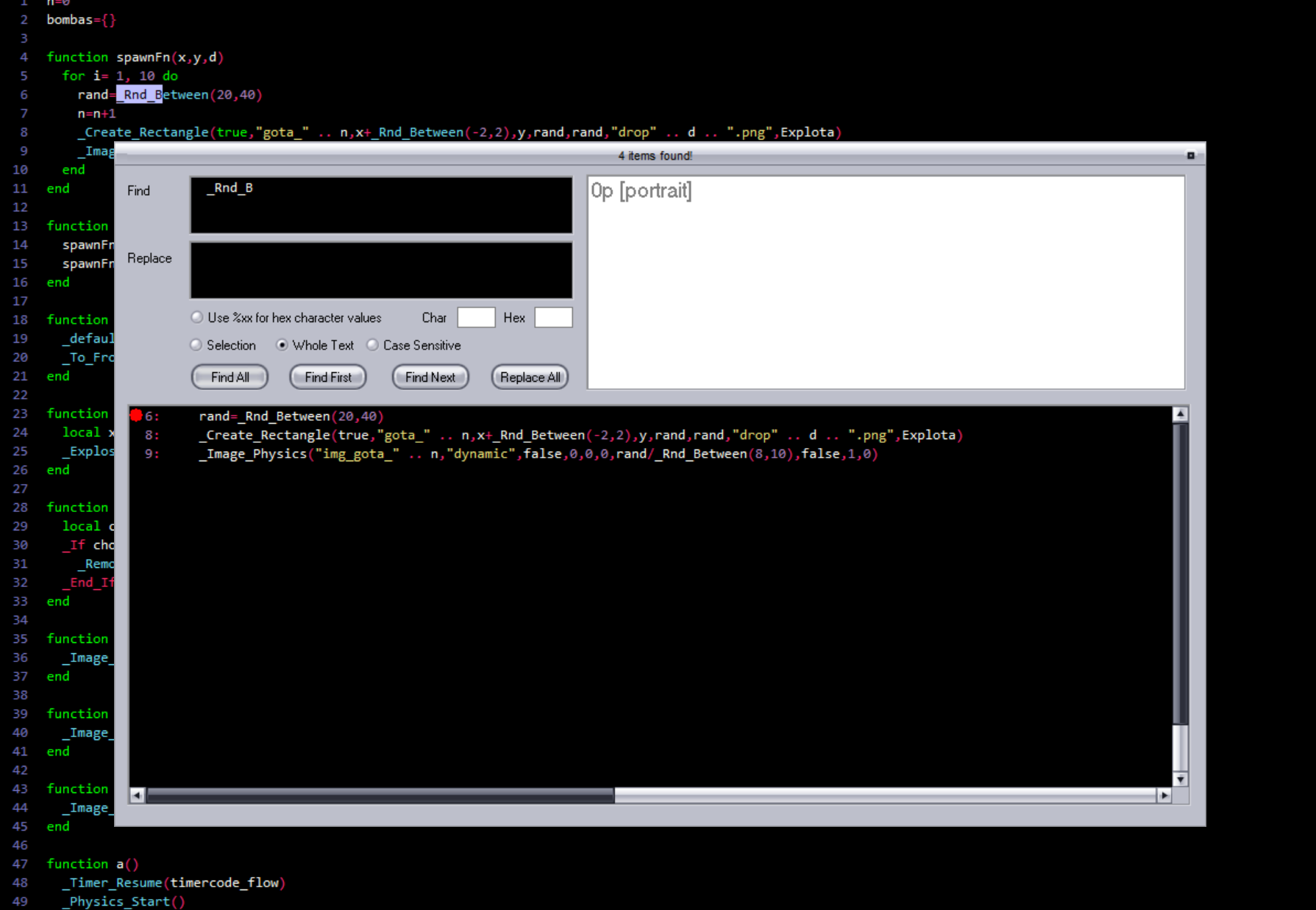This screenshot has height=910, width=1316.
Task: Click the red marker on result line 6
Action: [x=136, y=416]
